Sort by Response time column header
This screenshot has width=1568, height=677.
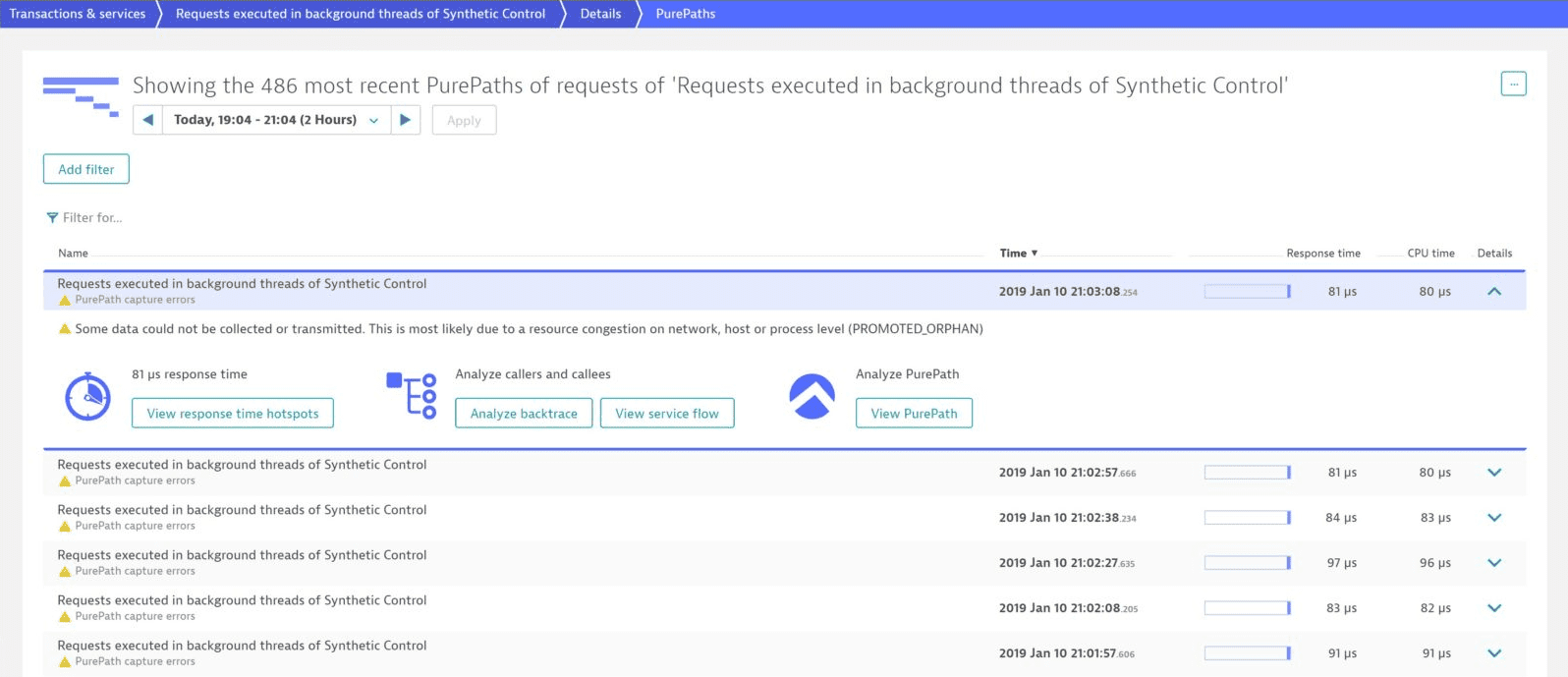tap(1323, 254)
